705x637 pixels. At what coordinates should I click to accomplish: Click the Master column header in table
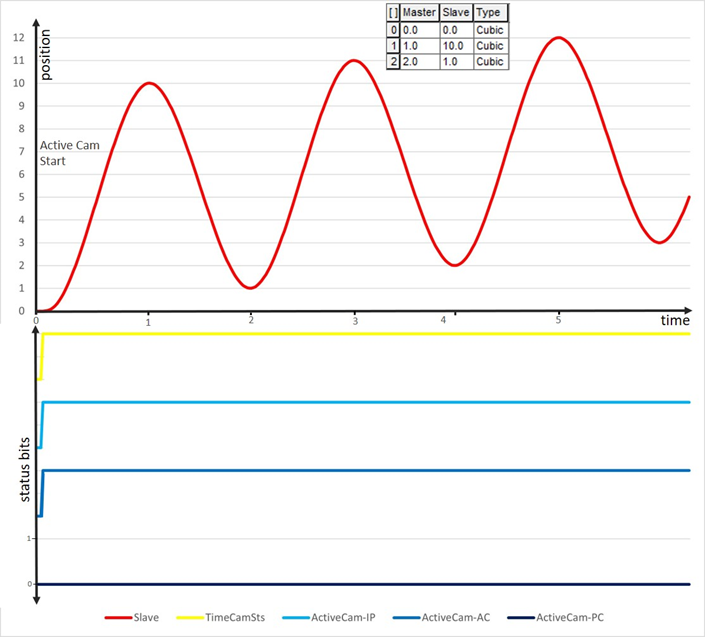(419, 13)
